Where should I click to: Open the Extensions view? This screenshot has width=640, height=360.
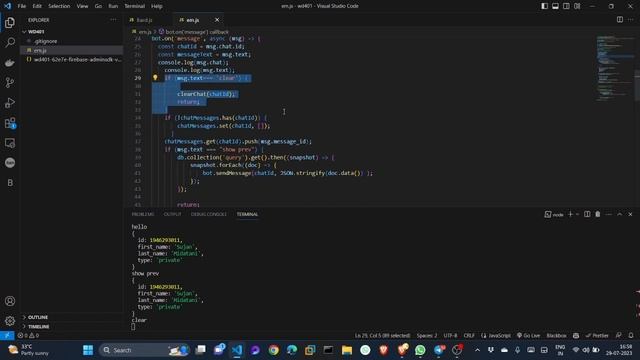click(10, 122)
